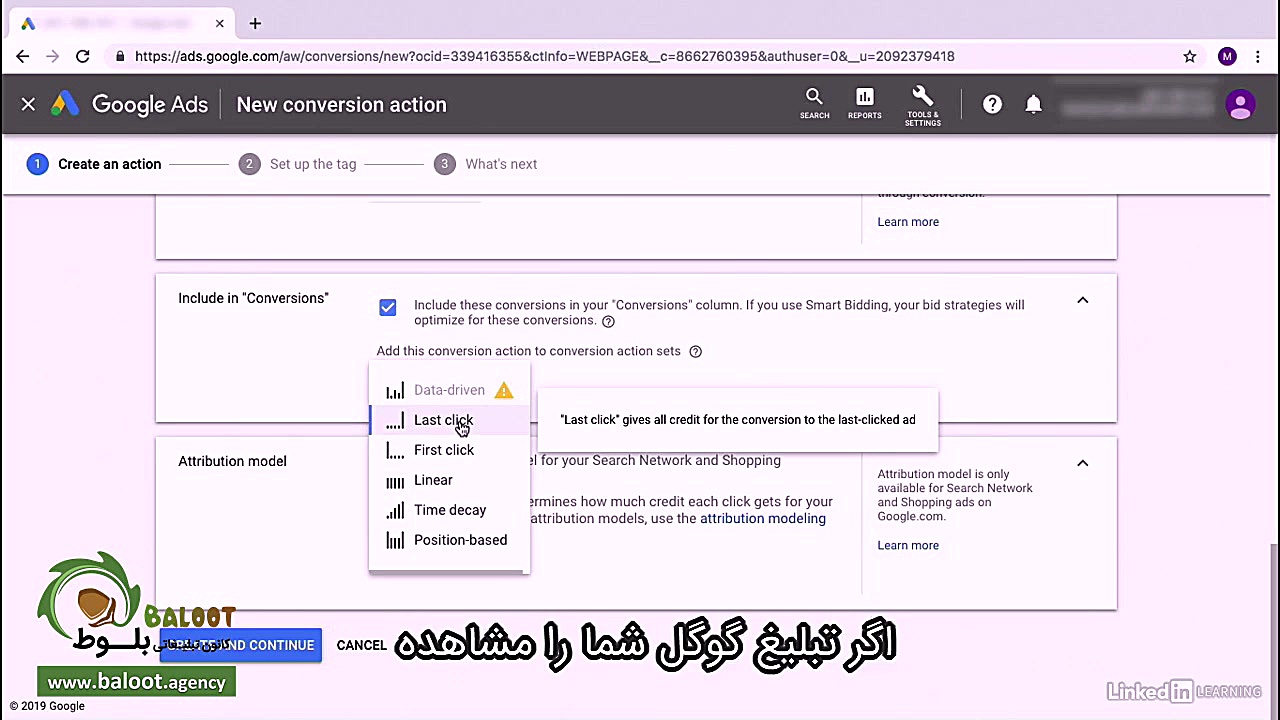Open the Reports panel in Google Ads

[x=864, y=104]
